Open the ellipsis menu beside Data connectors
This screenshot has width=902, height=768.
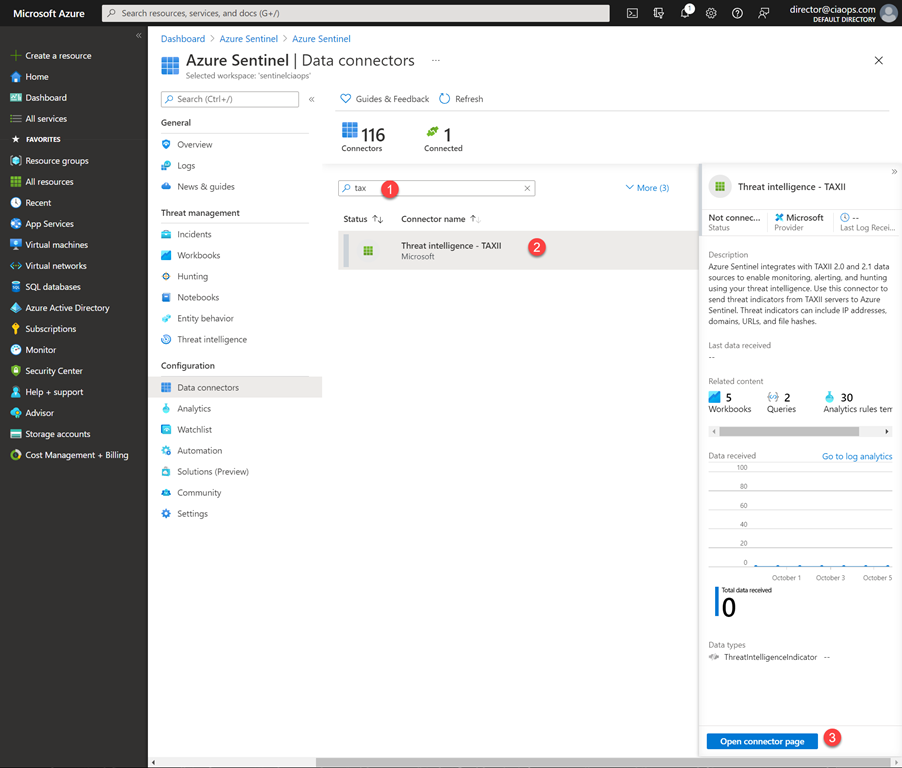point(436,61)
